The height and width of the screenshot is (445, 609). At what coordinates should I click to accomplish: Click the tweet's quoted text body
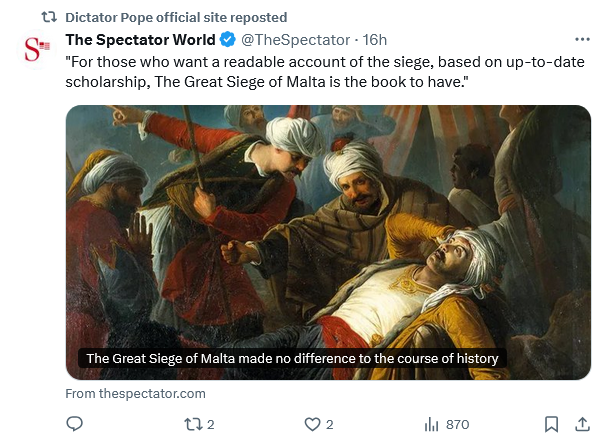tap(280, 70)
